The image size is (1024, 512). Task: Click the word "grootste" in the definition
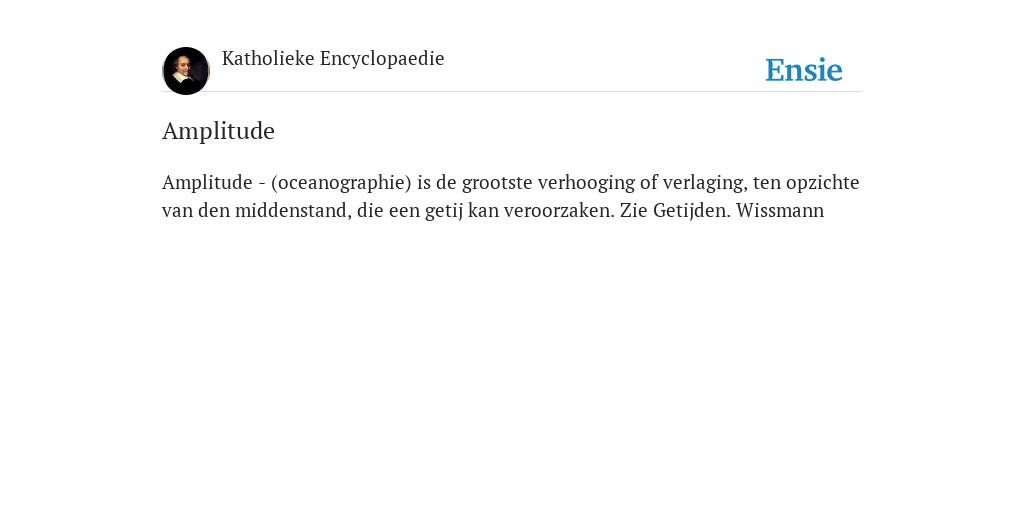(x=497, y=183)
